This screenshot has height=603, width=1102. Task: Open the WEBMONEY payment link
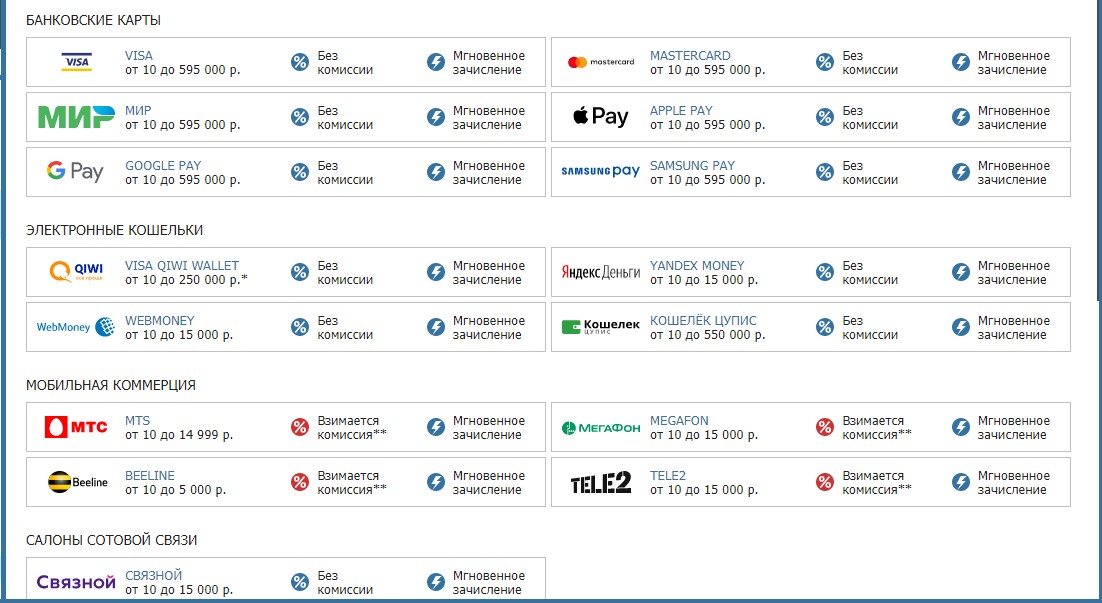160,321
